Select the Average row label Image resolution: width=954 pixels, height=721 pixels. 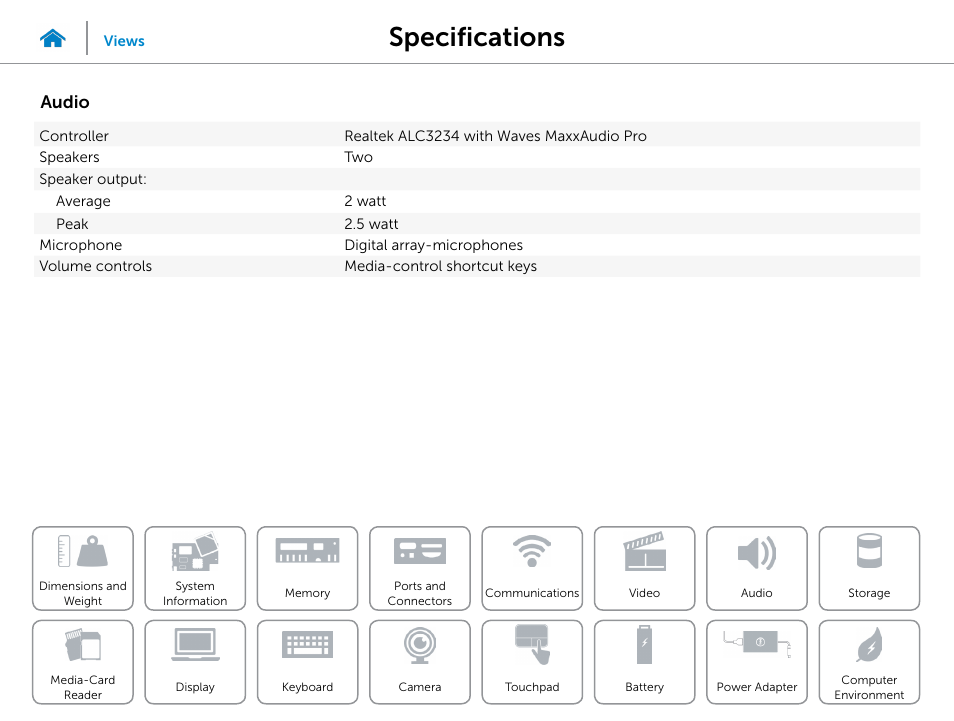pyautogui.click(x=83, y=201)
